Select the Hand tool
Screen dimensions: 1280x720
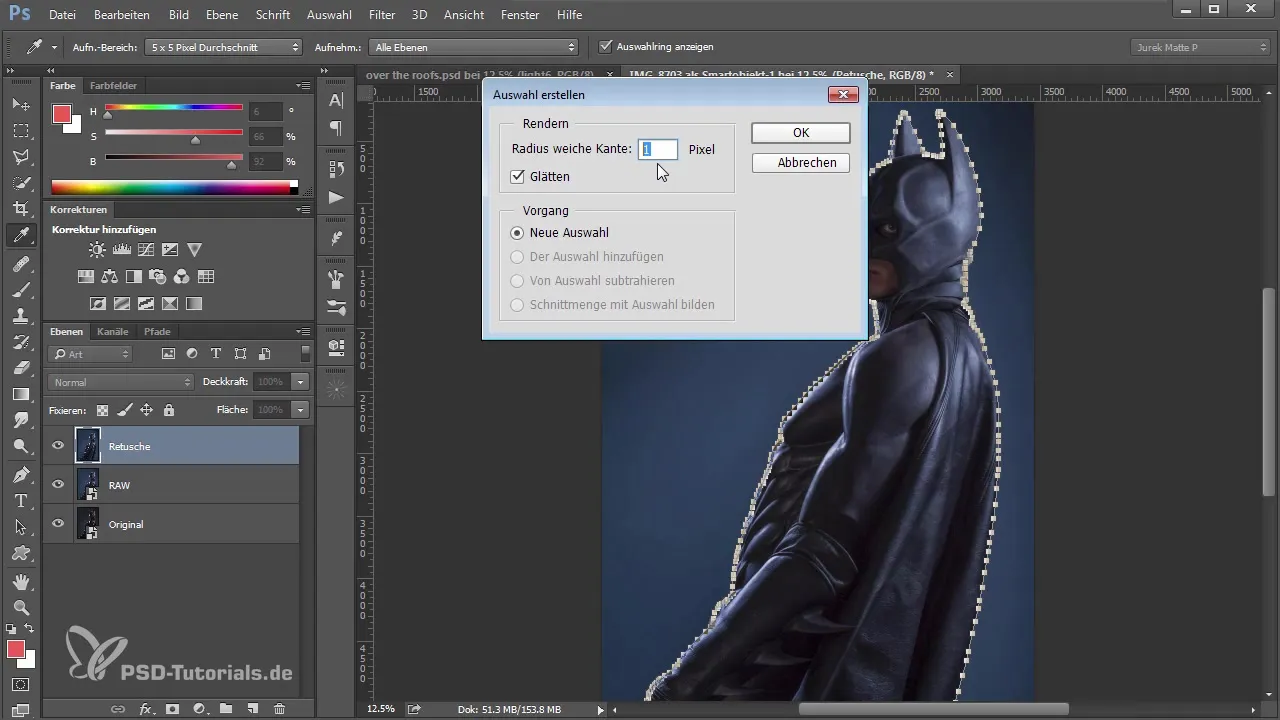20,581
